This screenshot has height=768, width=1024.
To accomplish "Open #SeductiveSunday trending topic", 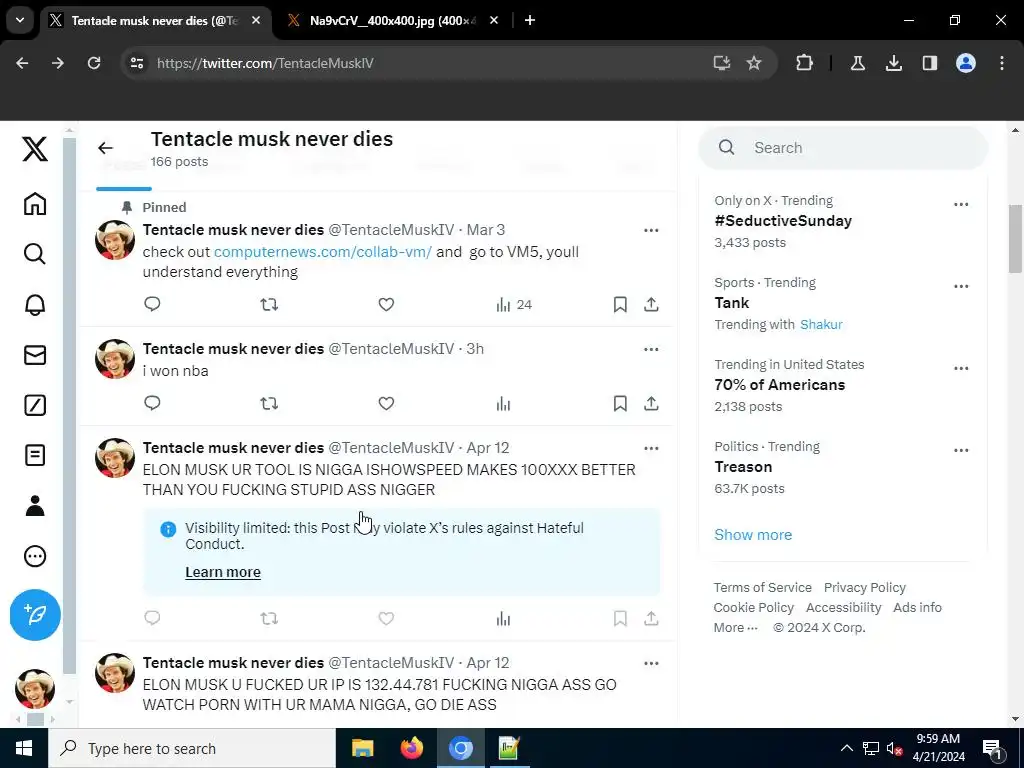I will pyautogui.click(x=783, y=221).
